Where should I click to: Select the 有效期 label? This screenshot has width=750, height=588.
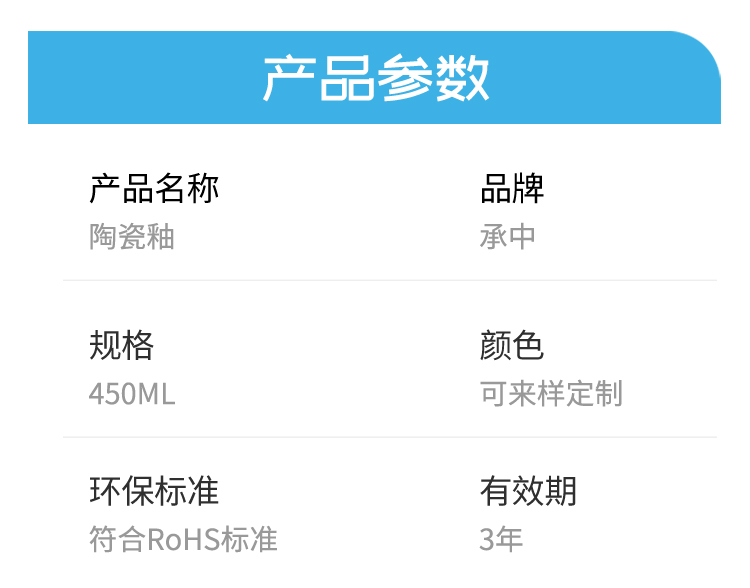[x=528, y=491]
